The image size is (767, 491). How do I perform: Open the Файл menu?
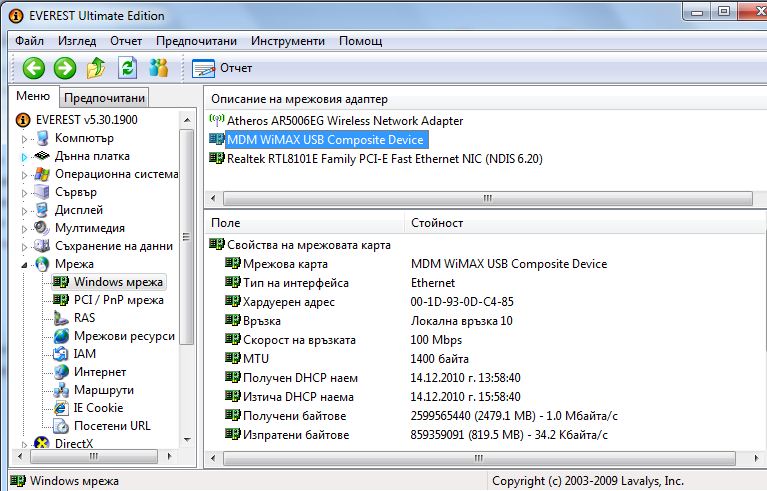(x=29, y=41)
